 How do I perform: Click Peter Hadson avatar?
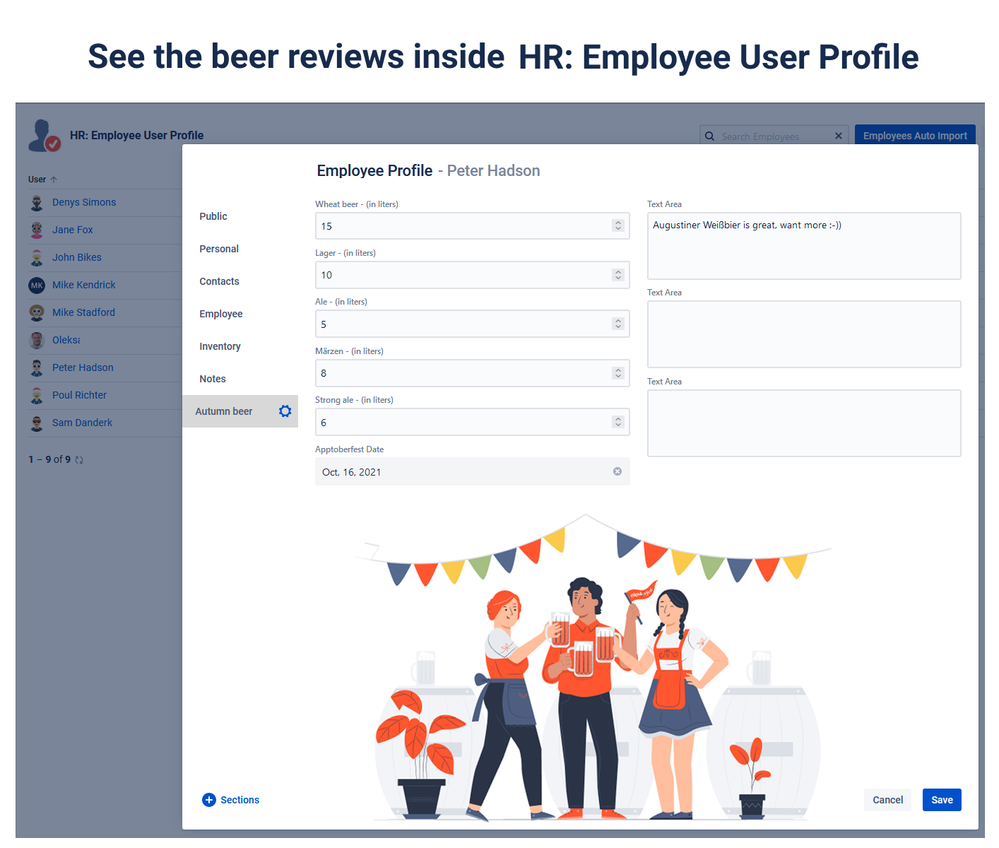37,368
